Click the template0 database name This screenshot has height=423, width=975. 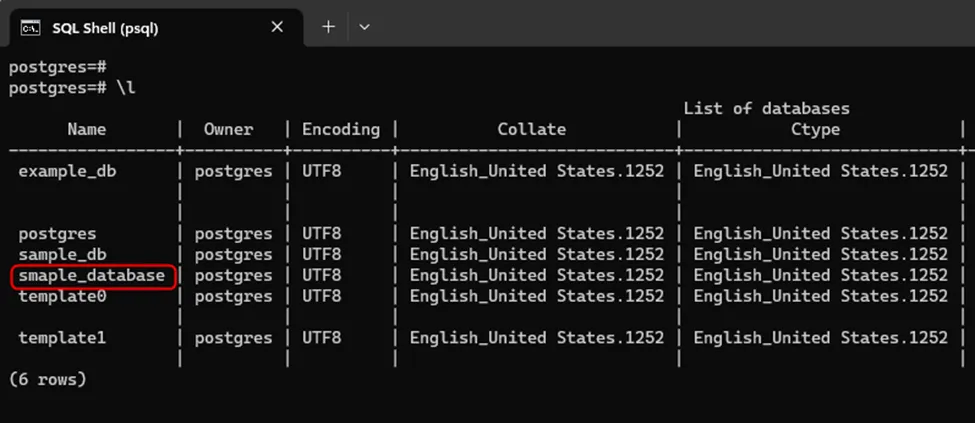coord(62,296)
